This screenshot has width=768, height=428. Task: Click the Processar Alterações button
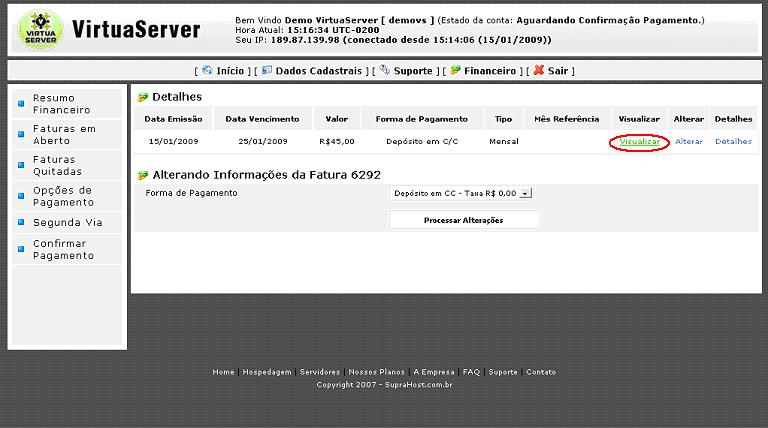[x=464, y=220]
